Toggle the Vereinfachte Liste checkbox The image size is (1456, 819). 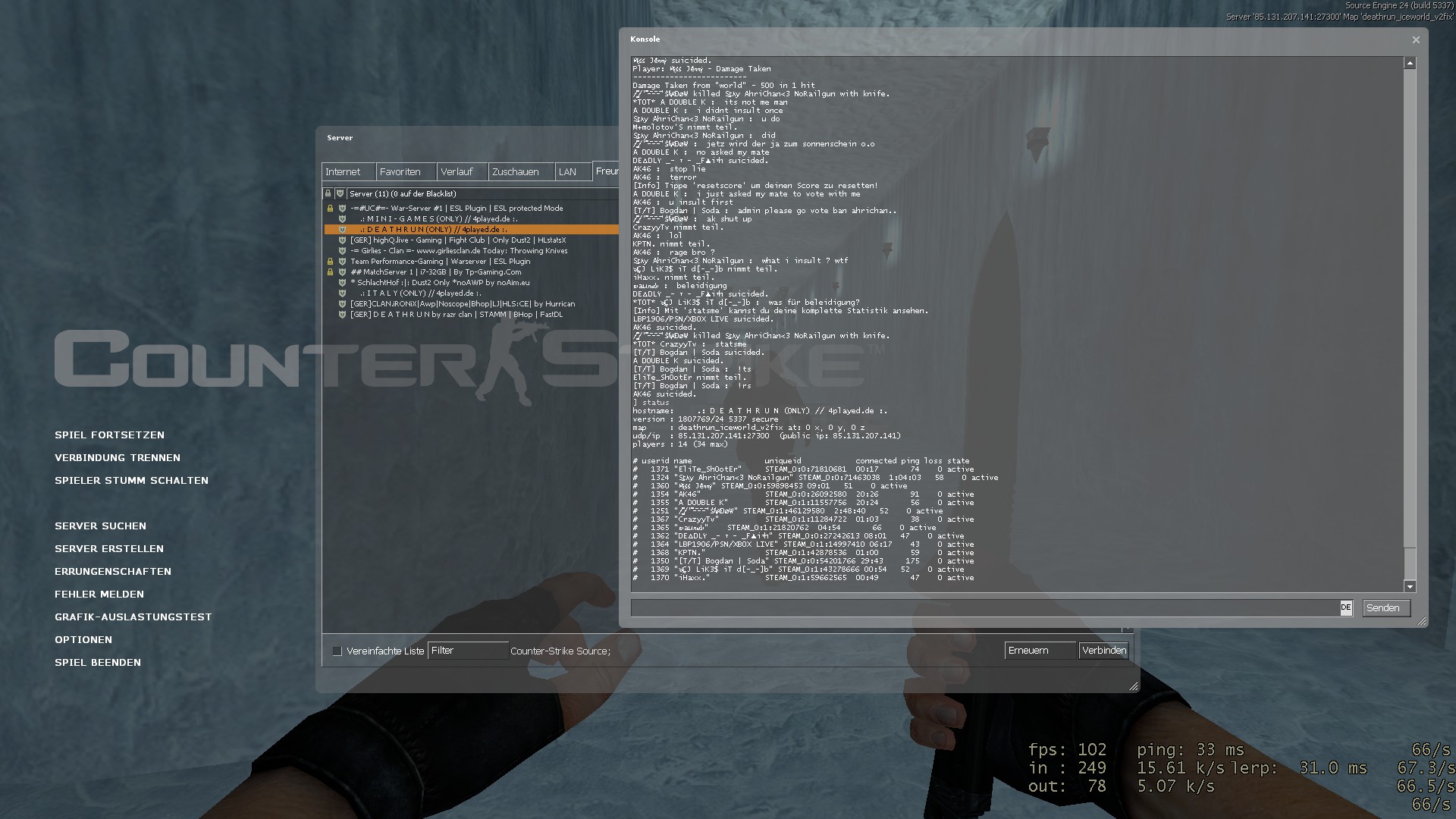pos(337,651)
